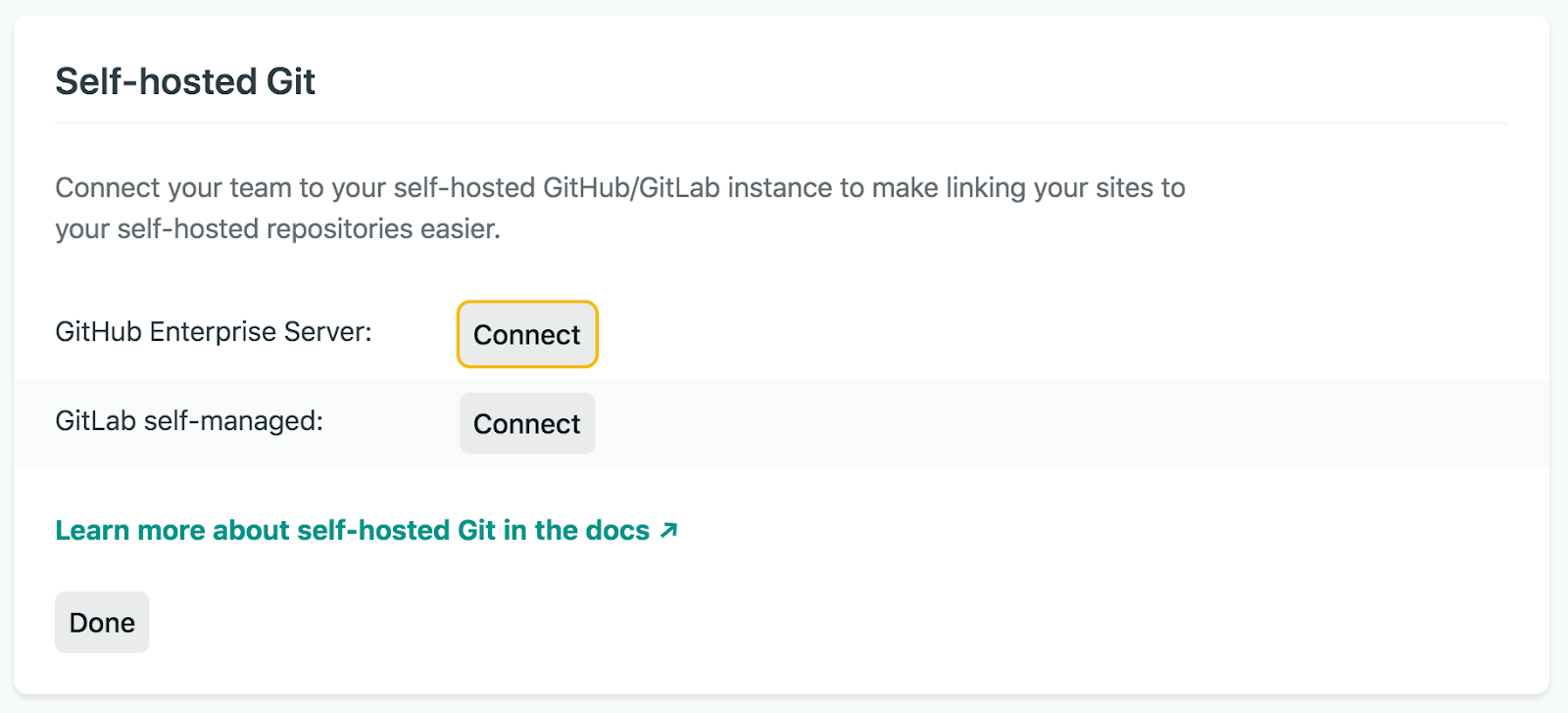Screen dimensions: 1568x713
Task: Open Learn more about self-hosted Git link
Action: pos(367,530)
